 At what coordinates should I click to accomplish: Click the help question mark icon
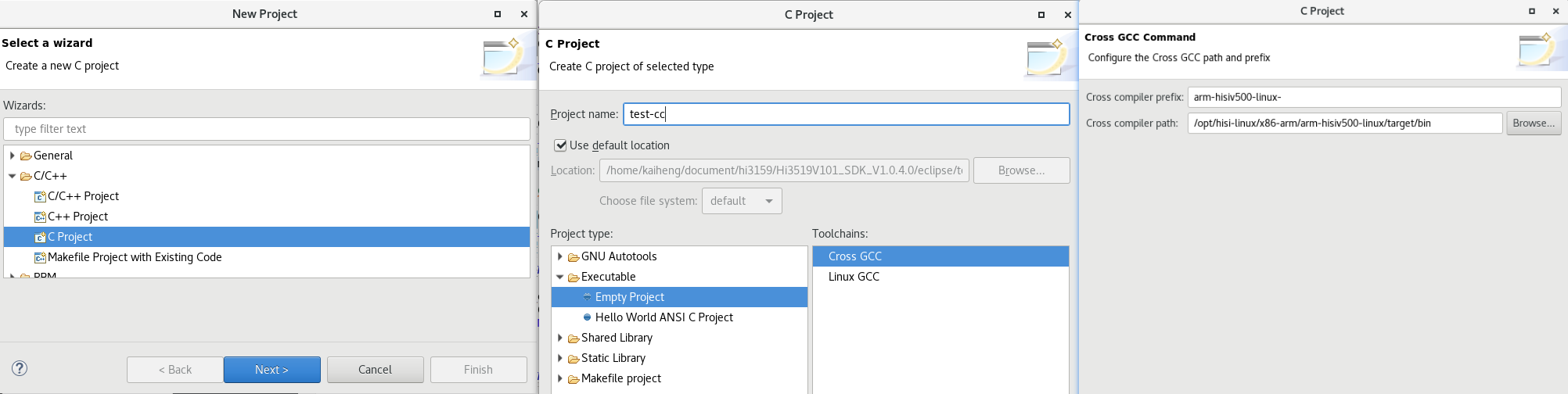click(20, 368)
